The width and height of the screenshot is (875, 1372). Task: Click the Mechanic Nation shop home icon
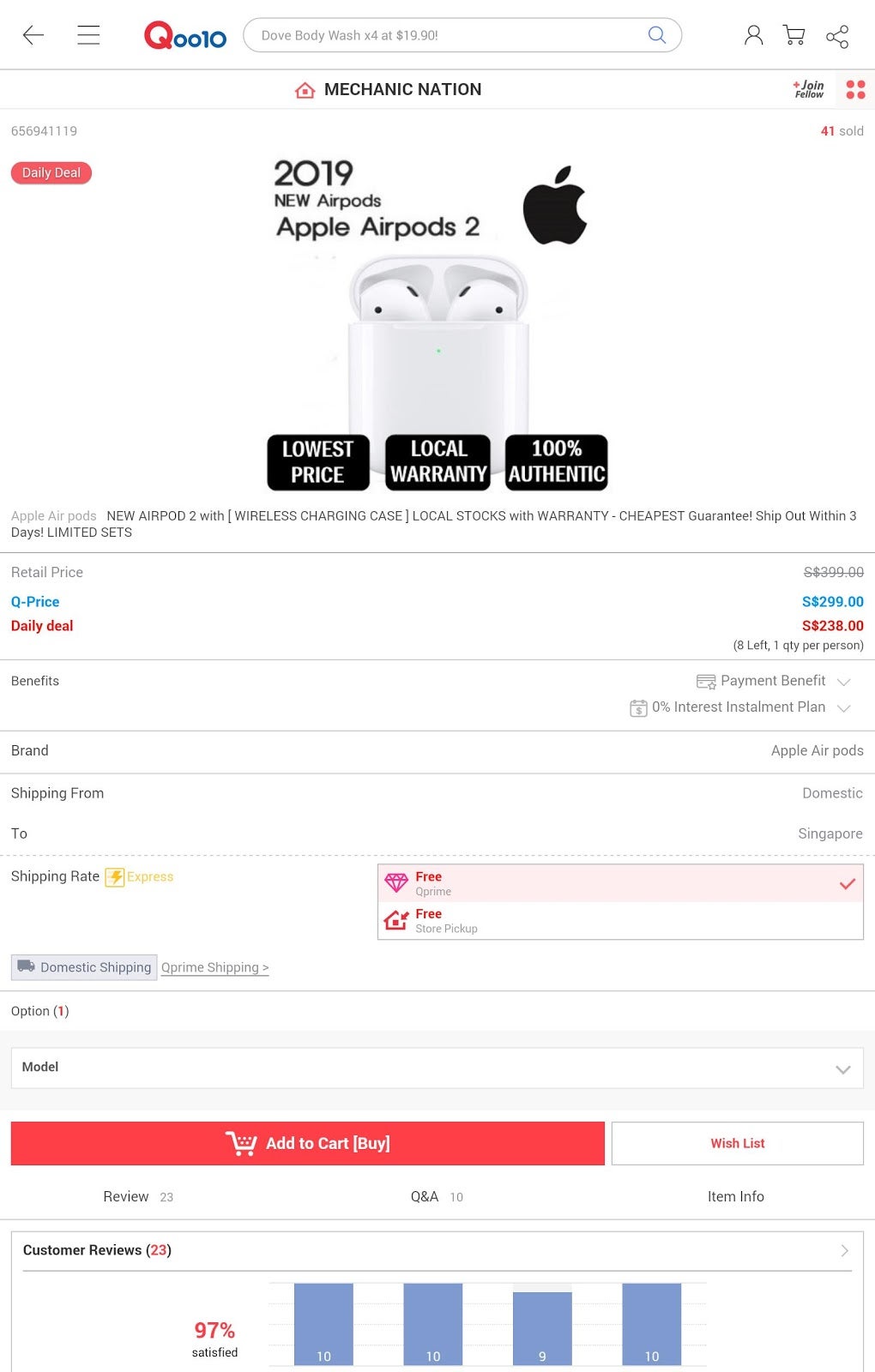305,90
